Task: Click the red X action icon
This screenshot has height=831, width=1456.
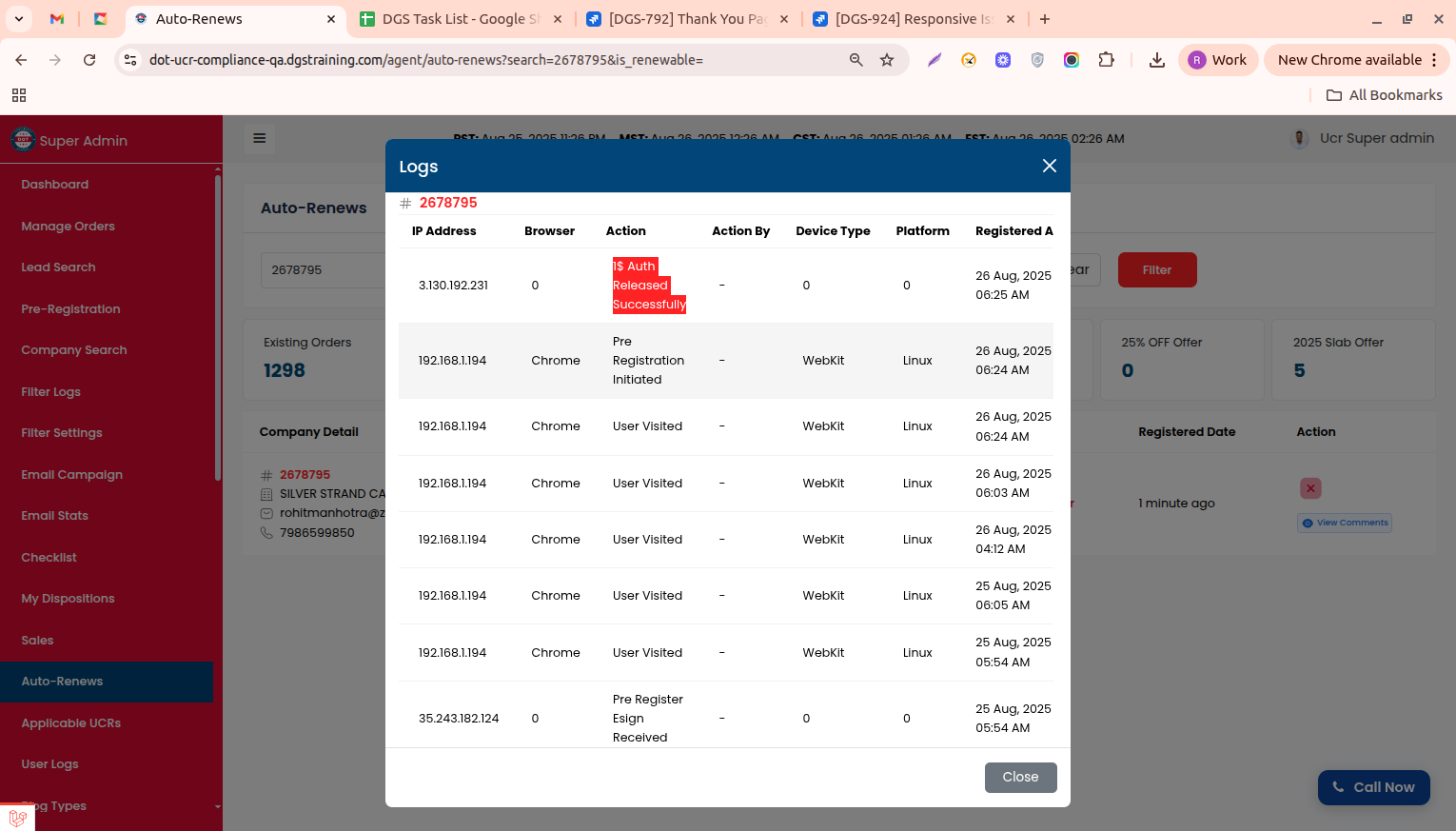Action: pyautogui.click(x=1310, y=488)
